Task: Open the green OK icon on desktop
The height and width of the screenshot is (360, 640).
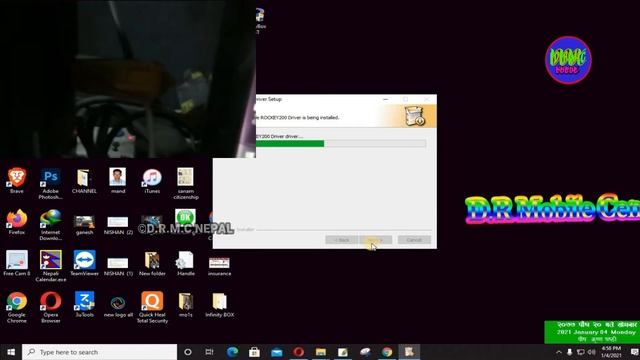Action: 185,217
